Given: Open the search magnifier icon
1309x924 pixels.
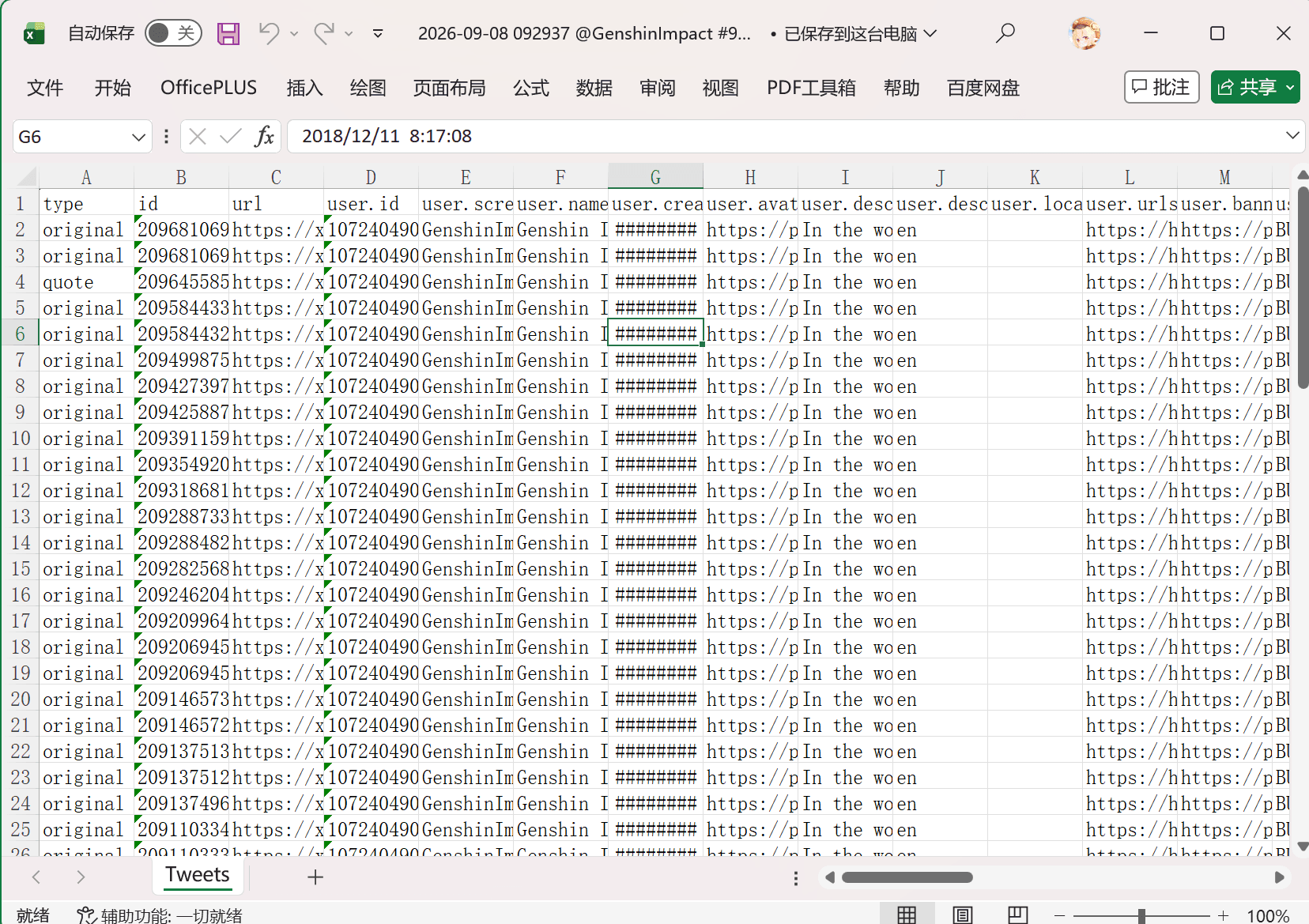Looking at the screenshot, I should pos(1005,33).
